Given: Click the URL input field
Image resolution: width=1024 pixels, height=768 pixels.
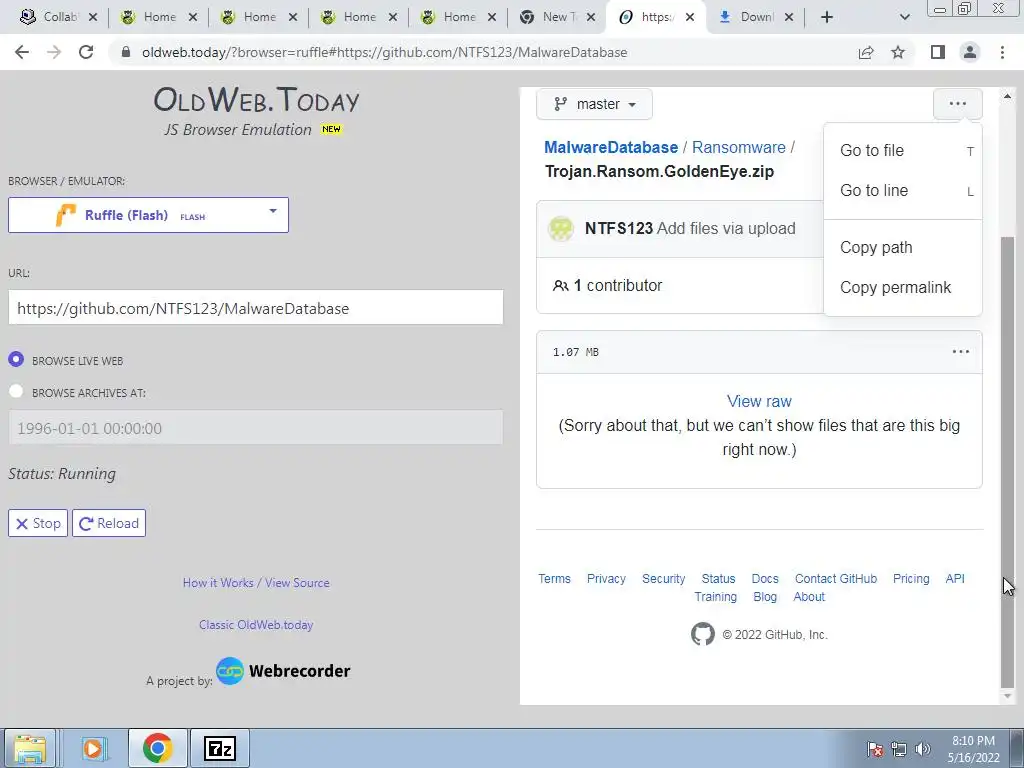Looking at the screenshot, I should click(x=256, y=308).
